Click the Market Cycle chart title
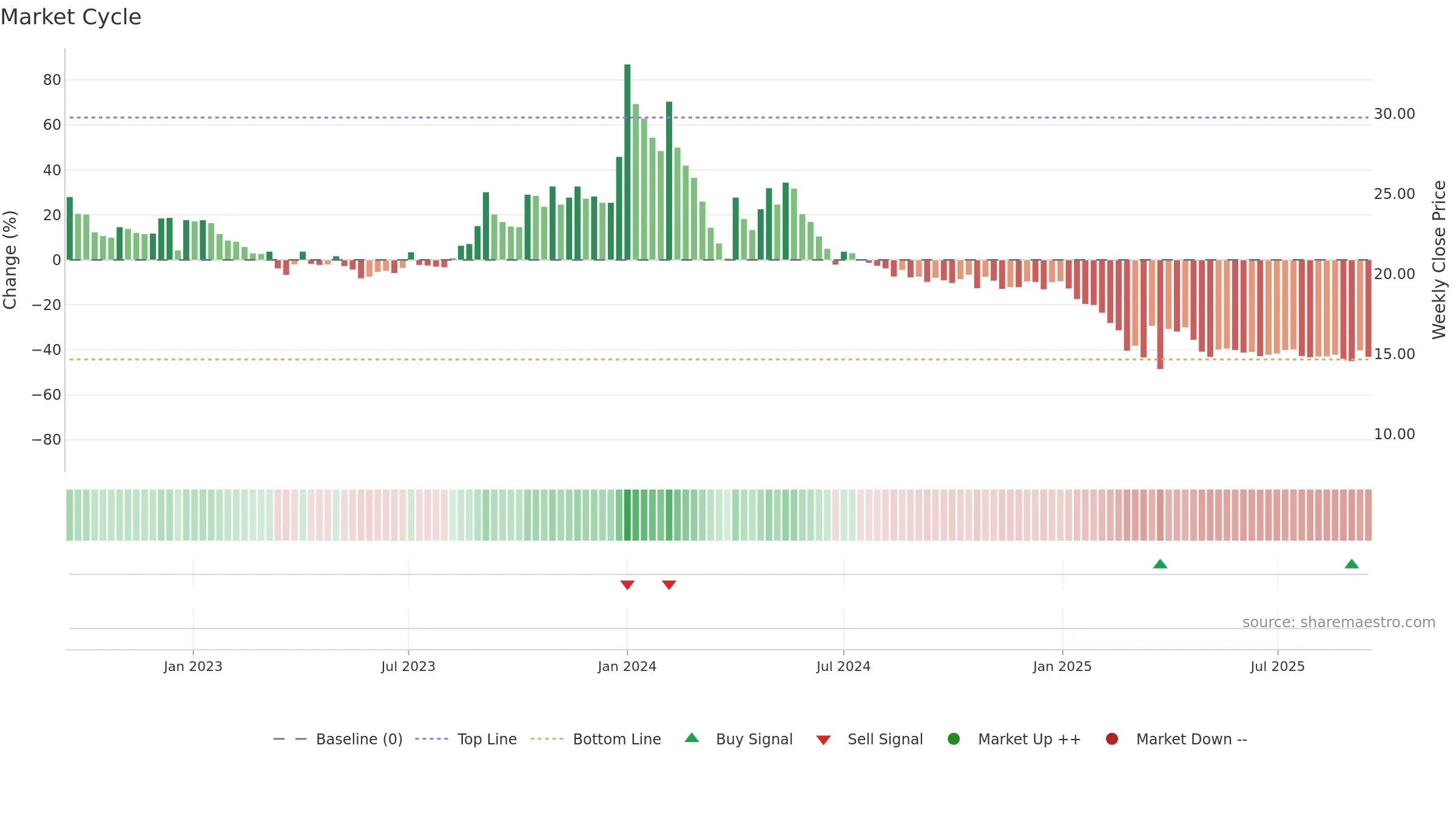 71,17
